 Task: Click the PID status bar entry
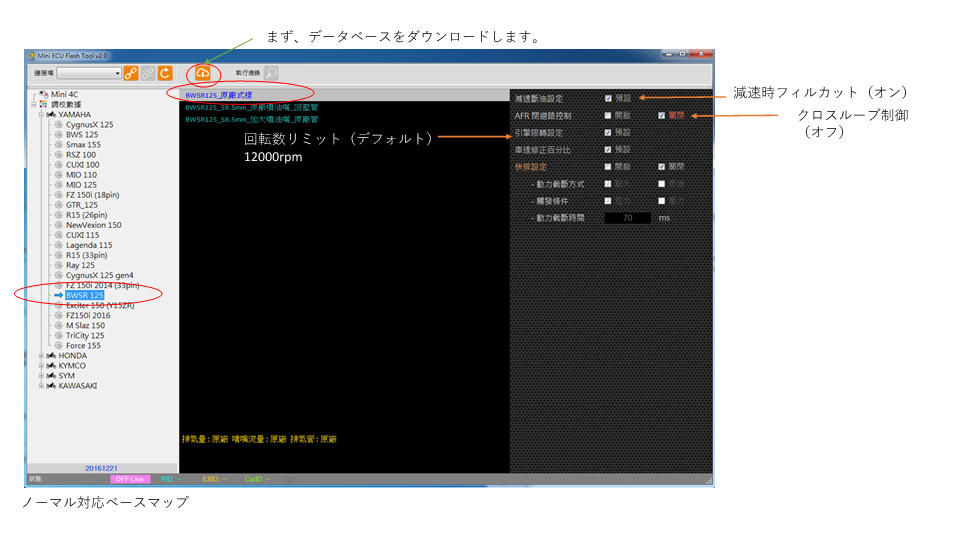click(171, 479)
